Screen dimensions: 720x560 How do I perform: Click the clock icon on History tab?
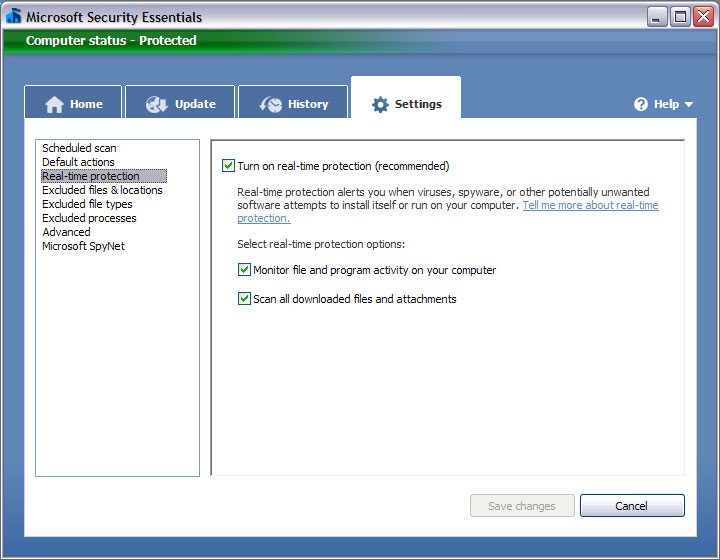[271, 105]
